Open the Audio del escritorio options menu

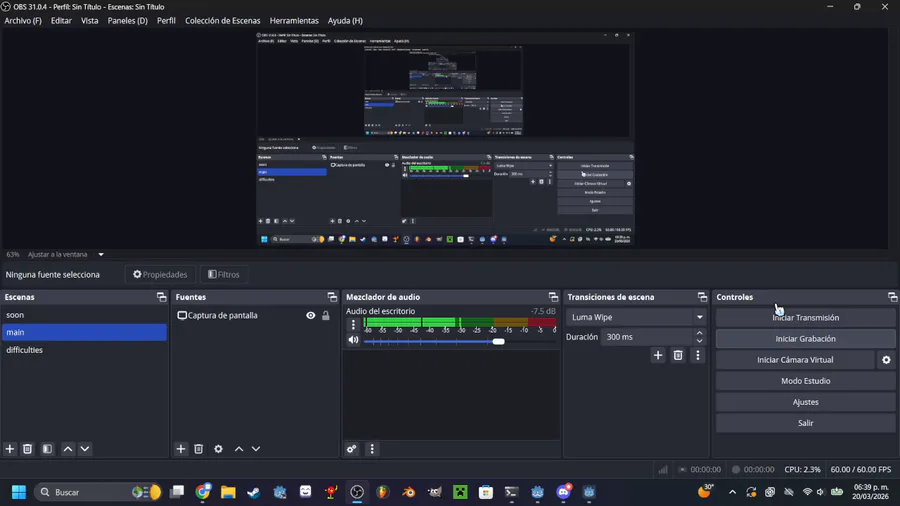tap(353, 325)
